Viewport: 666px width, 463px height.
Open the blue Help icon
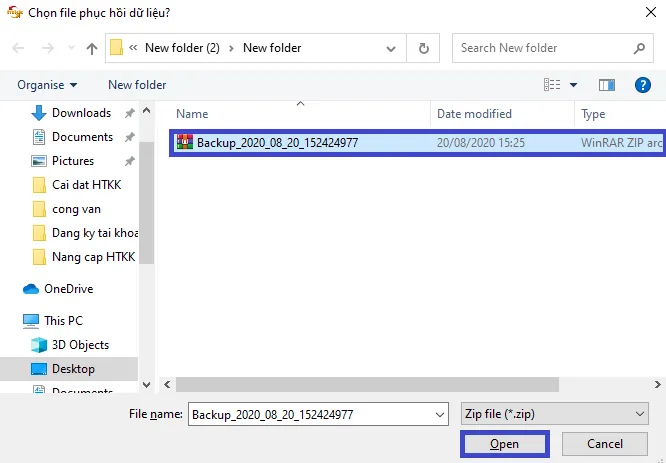click(643, 85)
